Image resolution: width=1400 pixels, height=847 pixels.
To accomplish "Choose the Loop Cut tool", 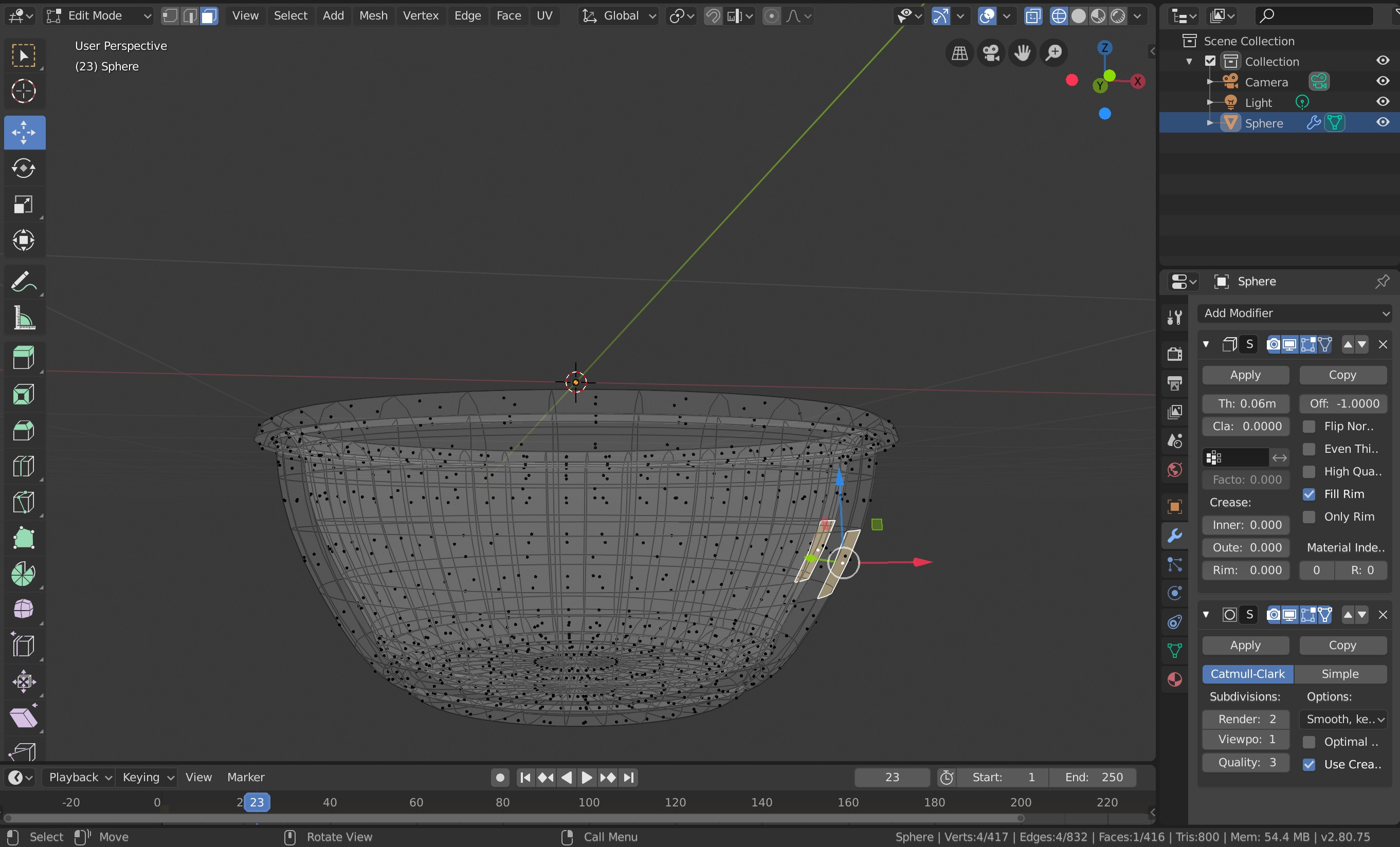I will [x=23, y=466].
